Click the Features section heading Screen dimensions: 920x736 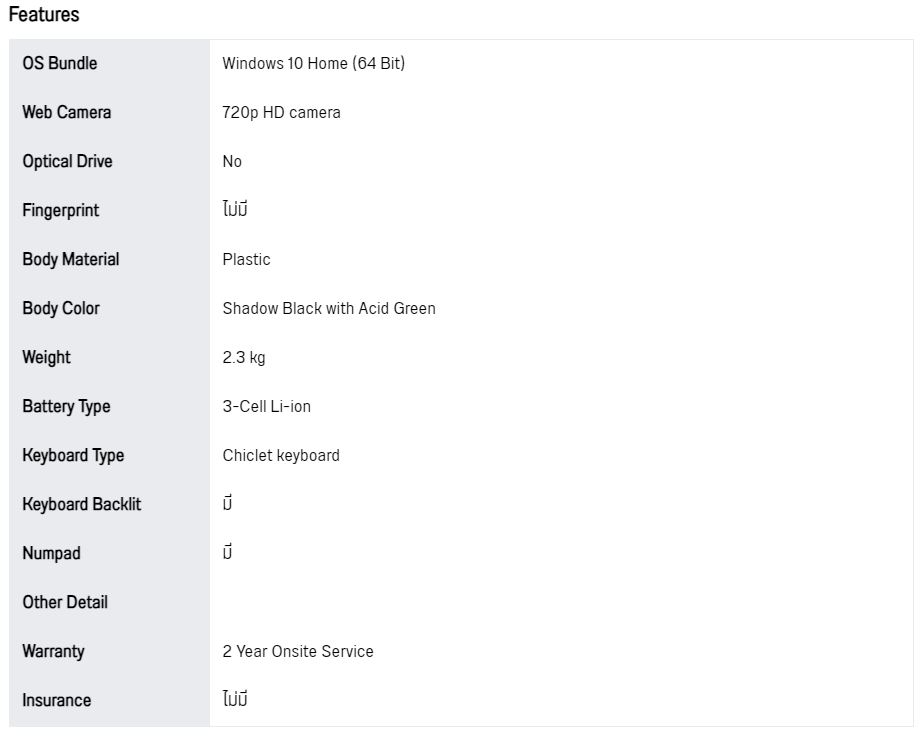click(44, 14)
